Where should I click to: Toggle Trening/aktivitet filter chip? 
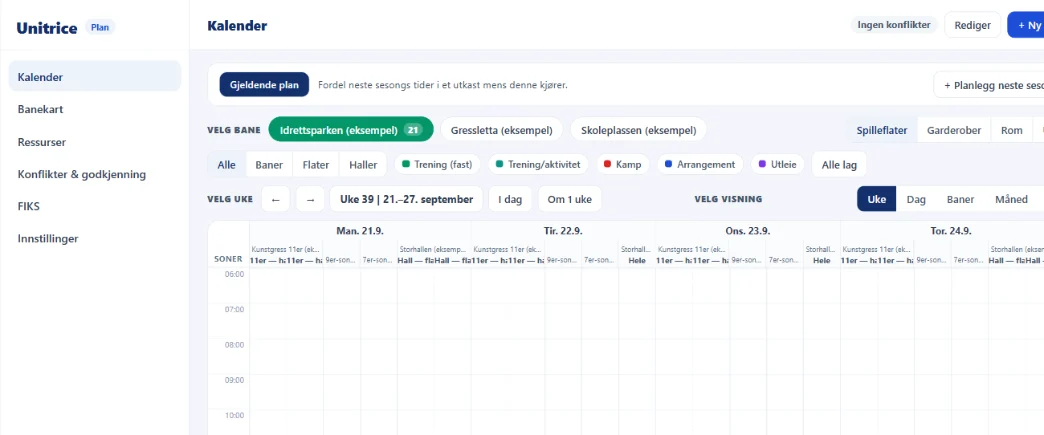click(538, 165)
